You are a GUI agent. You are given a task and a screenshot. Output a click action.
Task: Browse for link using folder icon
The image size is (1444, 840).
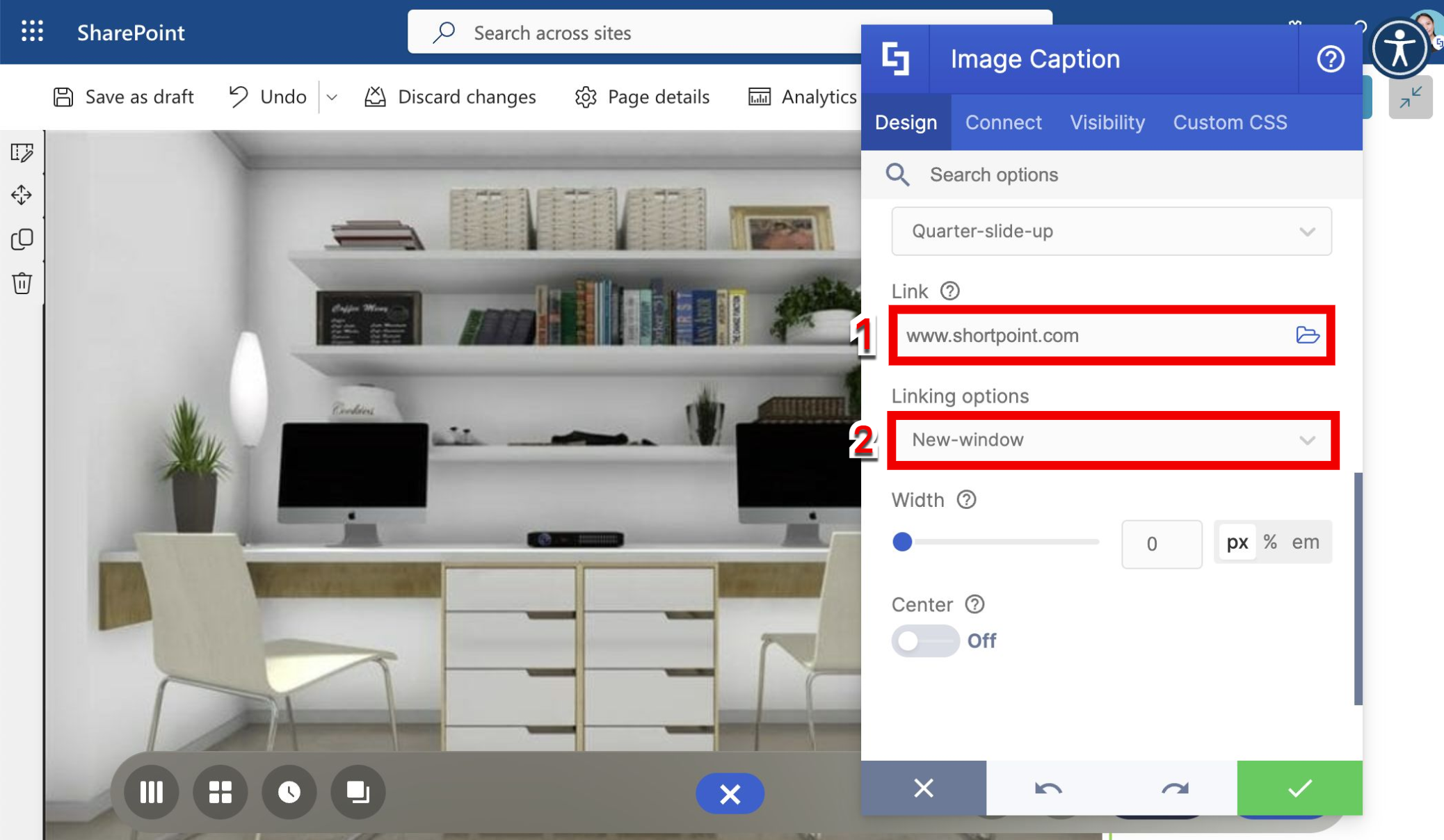tap(1307, 335)
